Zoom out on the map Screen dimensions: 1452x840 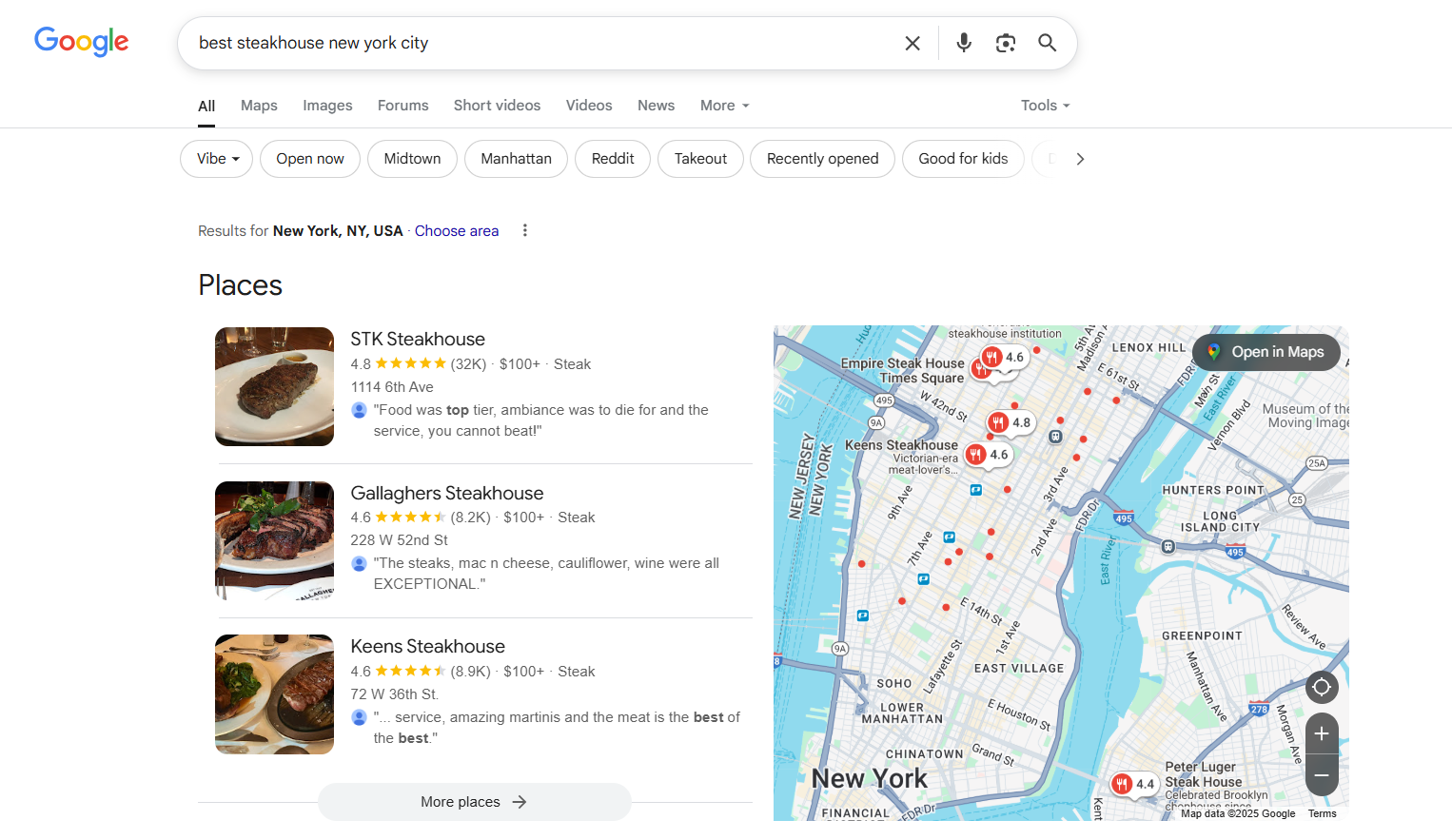(1322, 775)
